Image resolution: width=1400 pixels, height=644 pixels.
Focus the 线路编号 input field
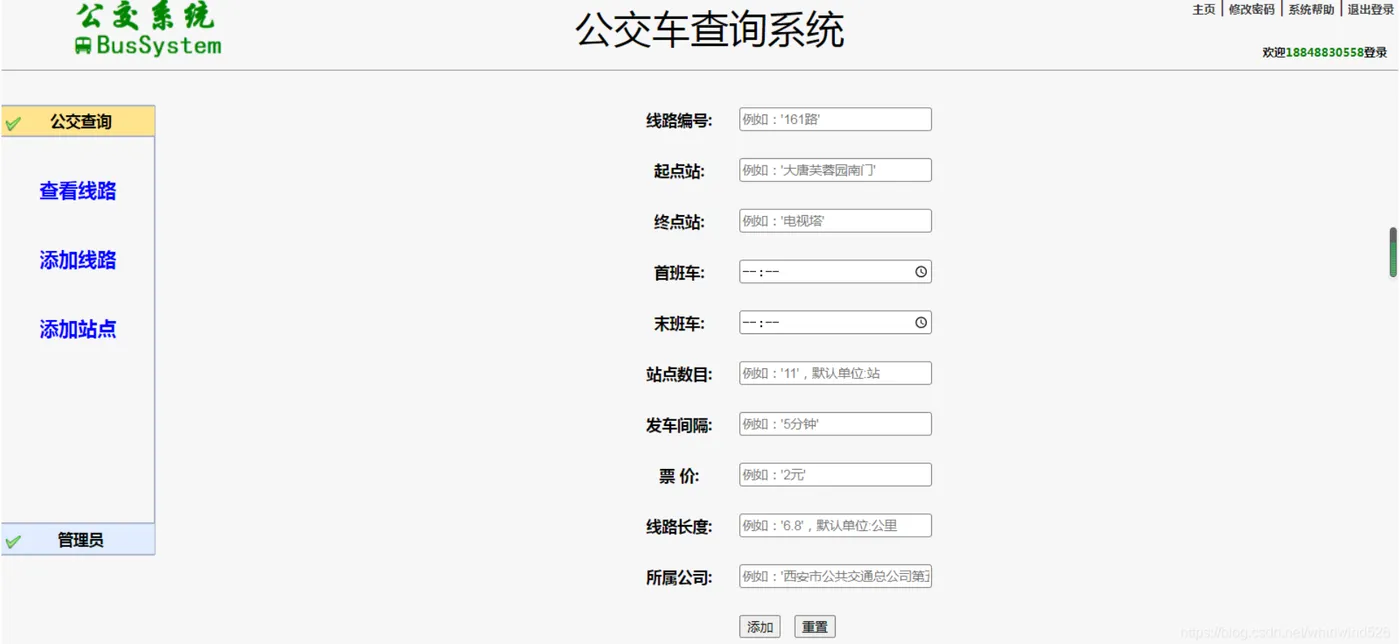tap(836, 119)
